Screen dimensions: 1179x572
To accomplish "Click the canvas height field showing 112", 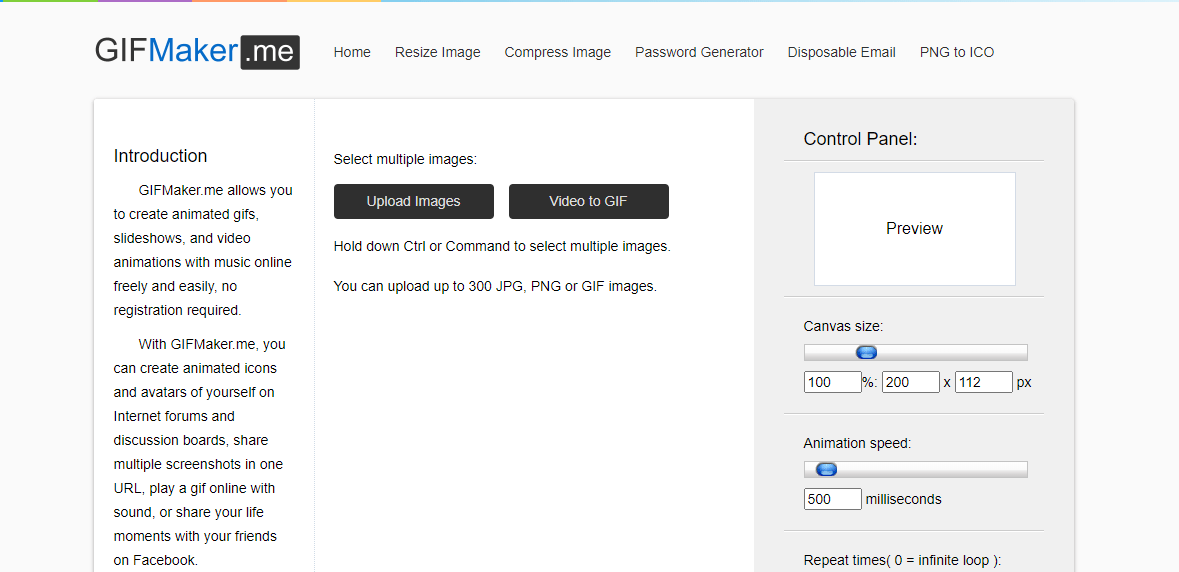I will 984,382.
